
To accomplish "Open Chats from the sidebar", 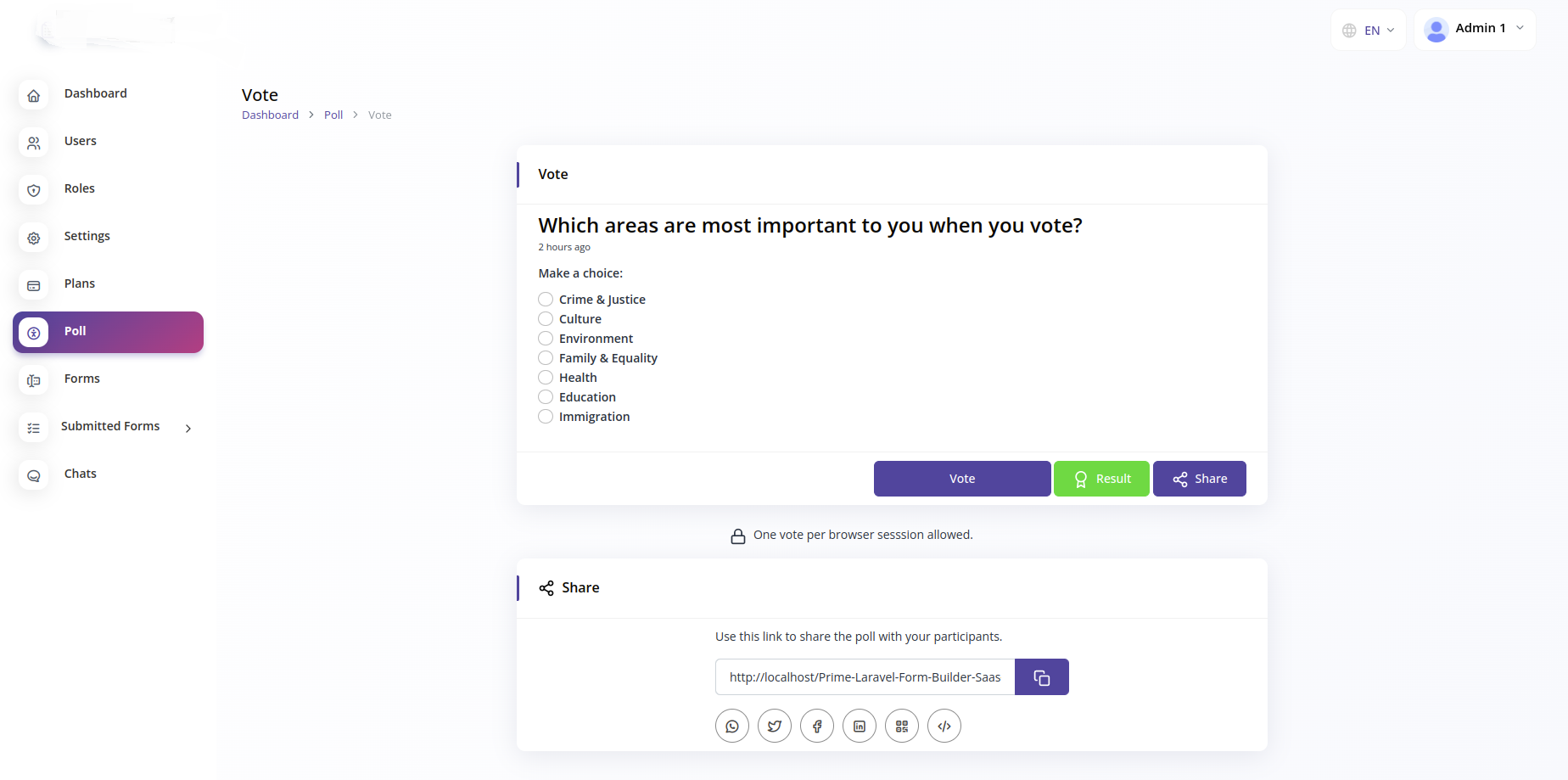I will (81, 474).
